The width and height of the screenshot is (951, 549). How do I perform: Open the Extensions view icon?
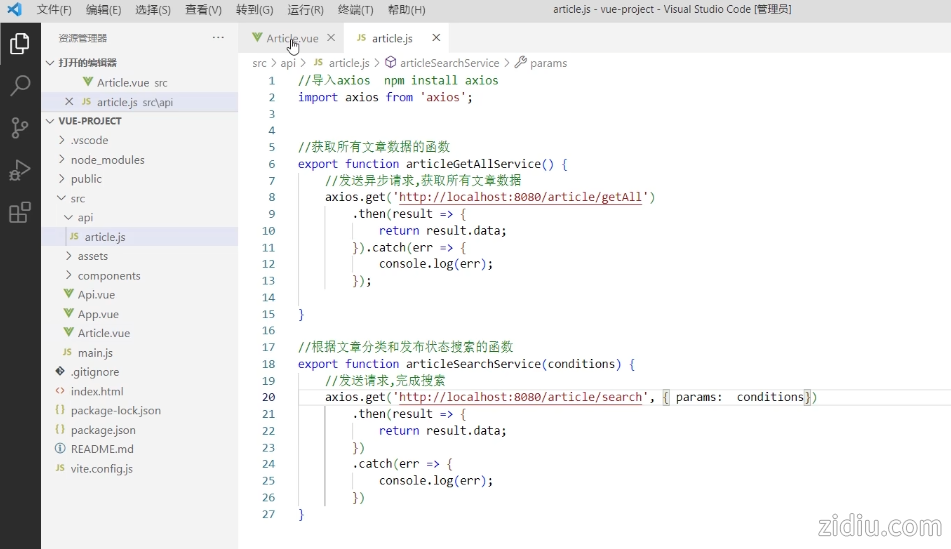click(x=19, y=213)
